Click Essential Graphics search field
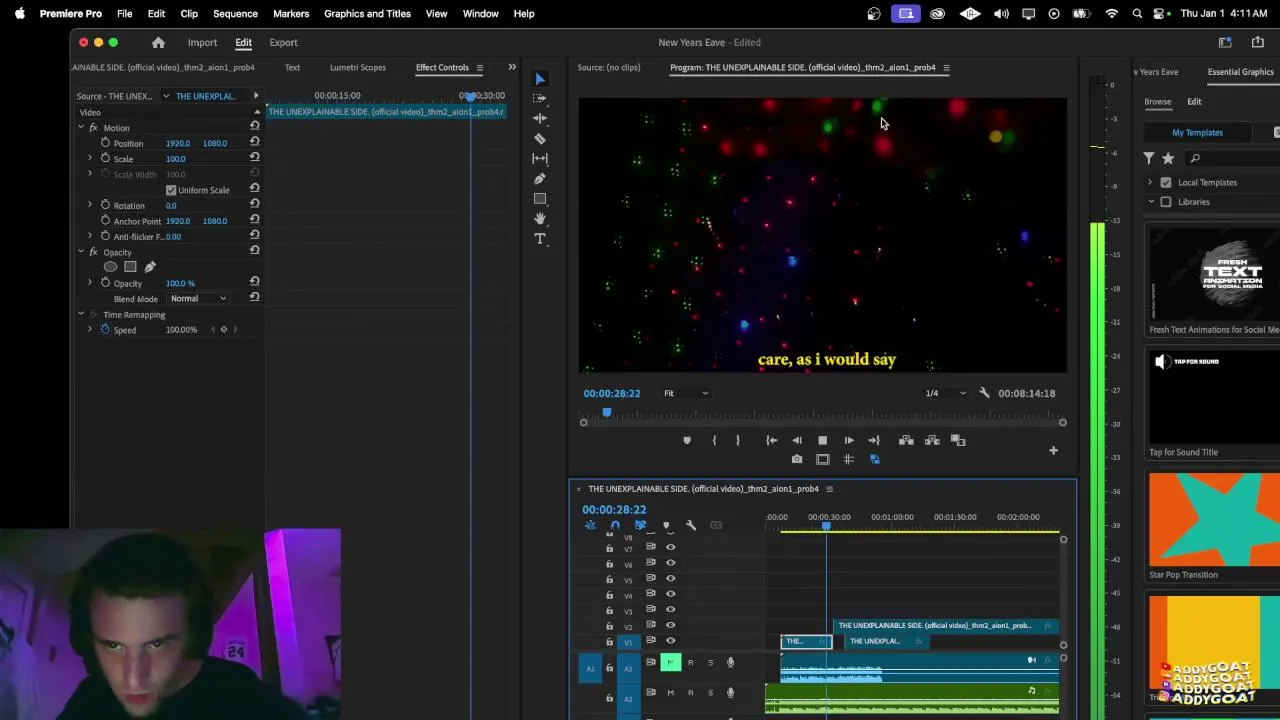The height and width of the screenshot is (720, 1280). click(x=1235, y=158)
